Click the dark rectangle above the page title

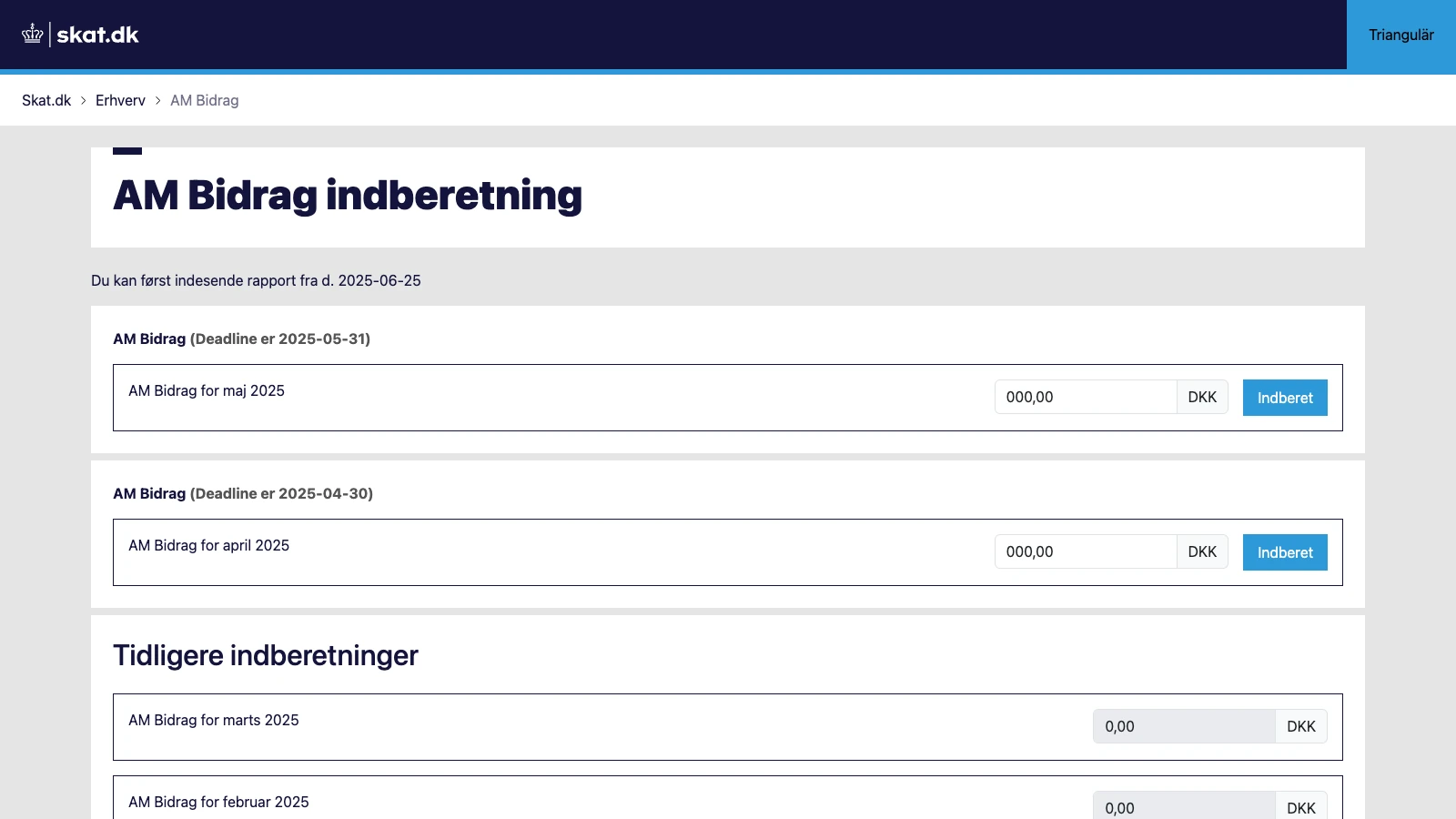pyautogui.click(x=127, y=146)
